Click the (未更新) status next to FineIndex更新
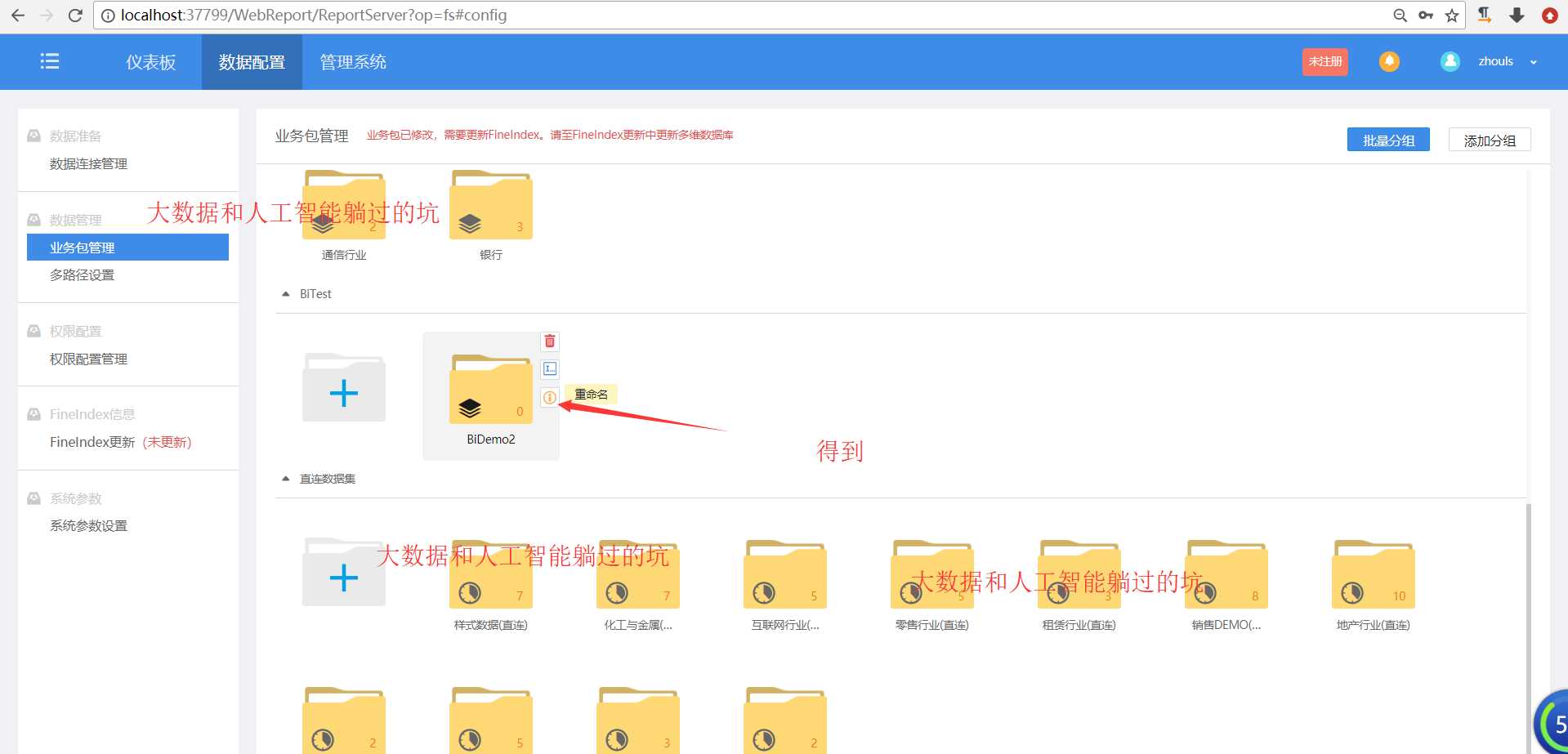 tap(167, 442)
